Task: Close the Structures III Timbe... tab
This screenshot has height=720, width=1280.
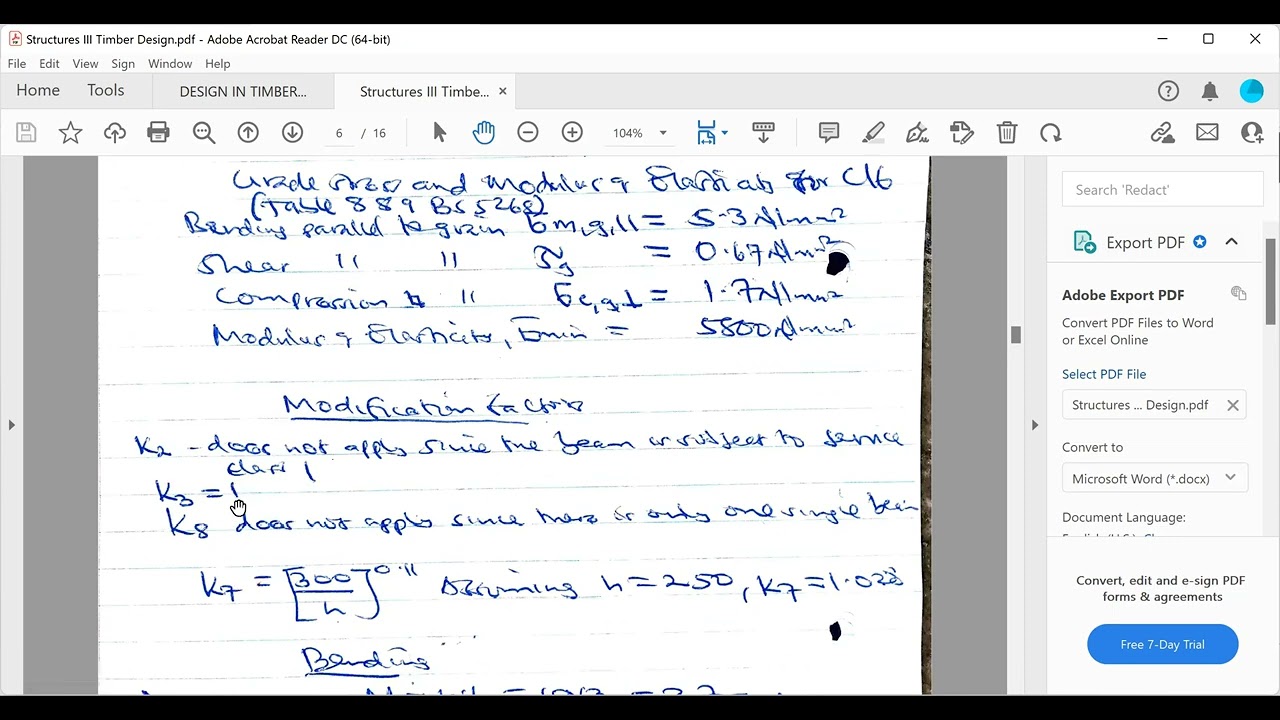Action: pos(503,91)
